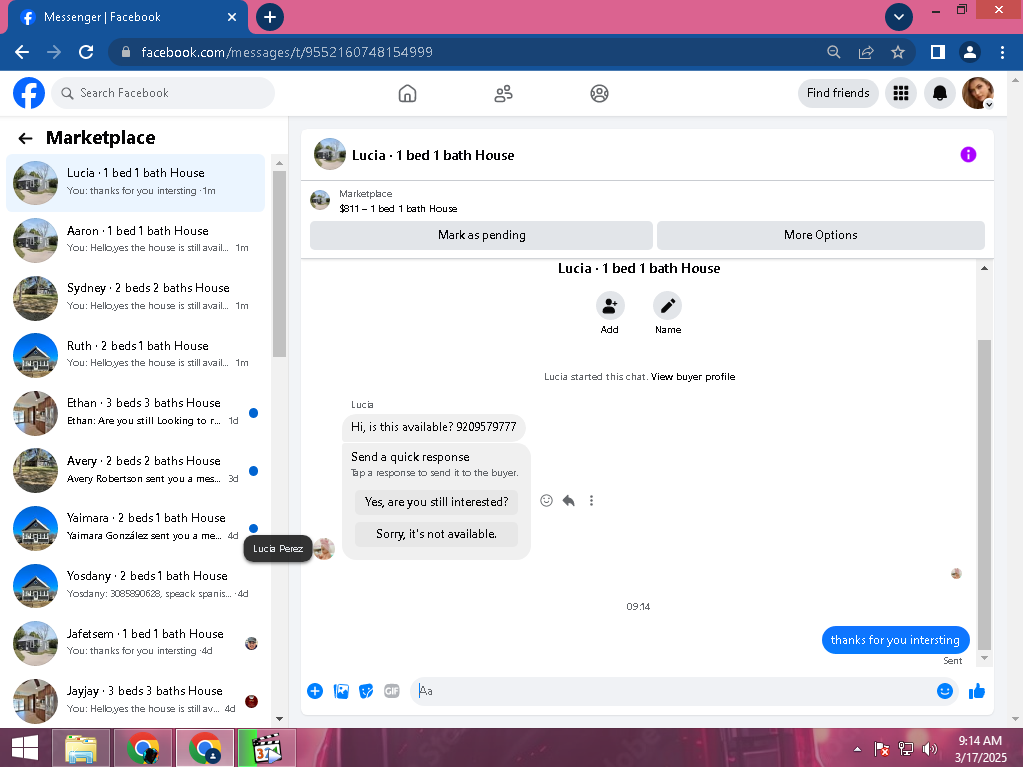Click the chat messages scrollbar thumb
The image size is (1023, 767).
click(985, 494)
